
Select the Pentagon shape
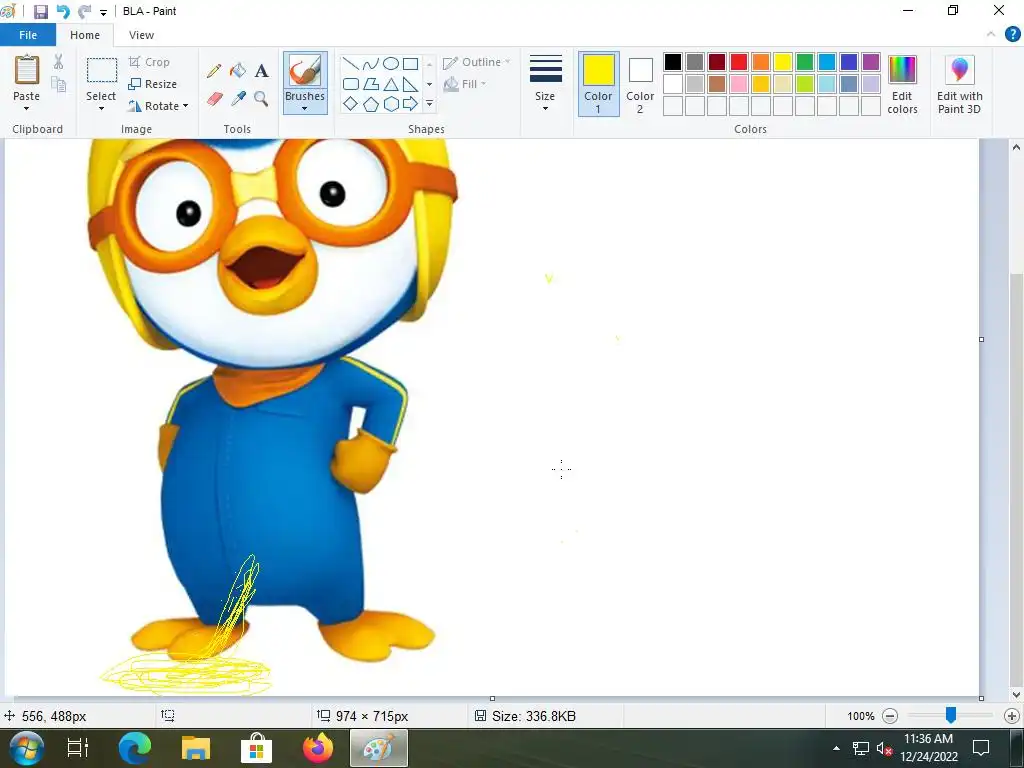click(371, 104)
